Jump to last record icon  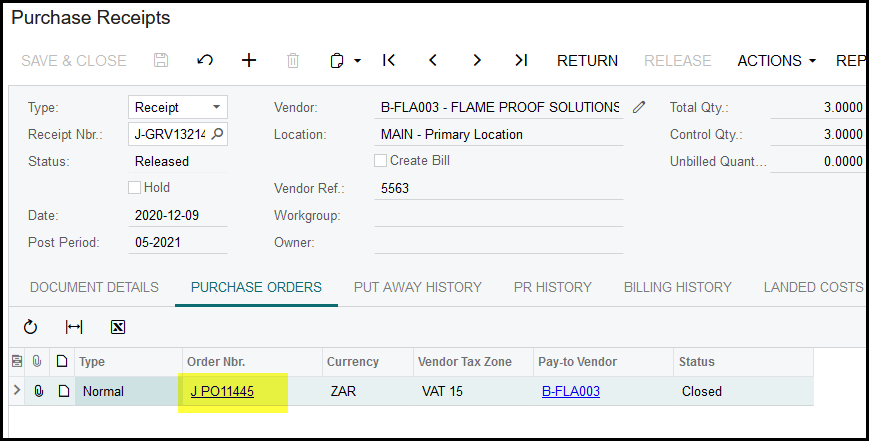click(521, 60)
